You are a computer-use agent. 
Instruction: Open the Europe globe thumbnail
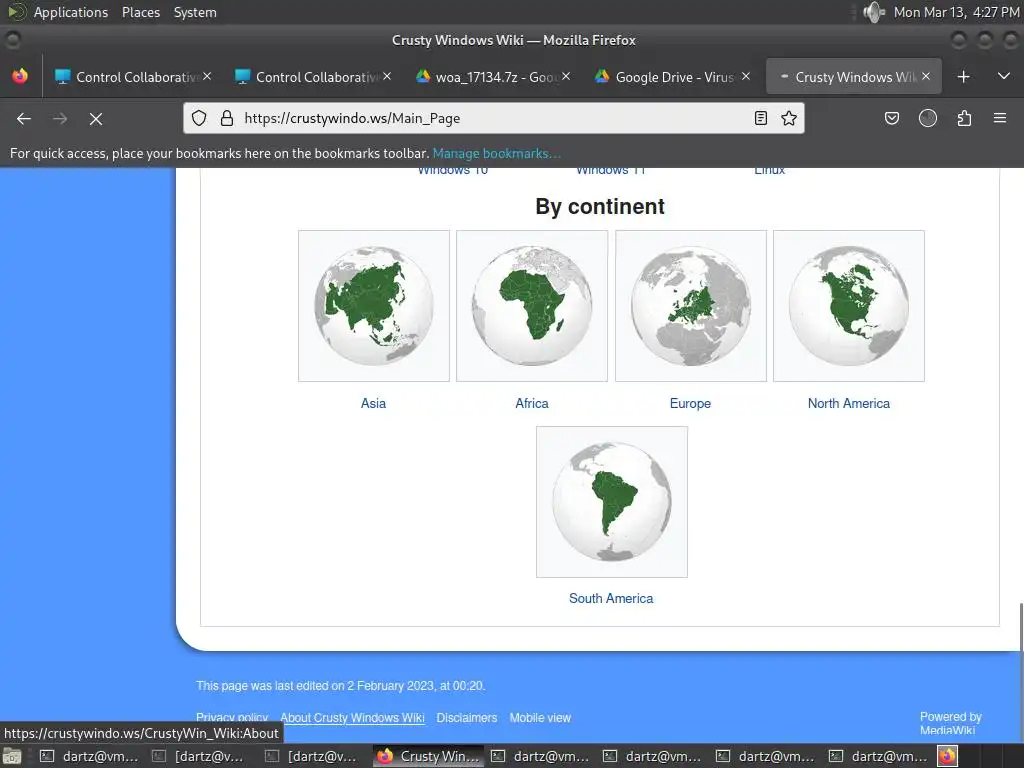pyautogui.click(x=691, y=306)
